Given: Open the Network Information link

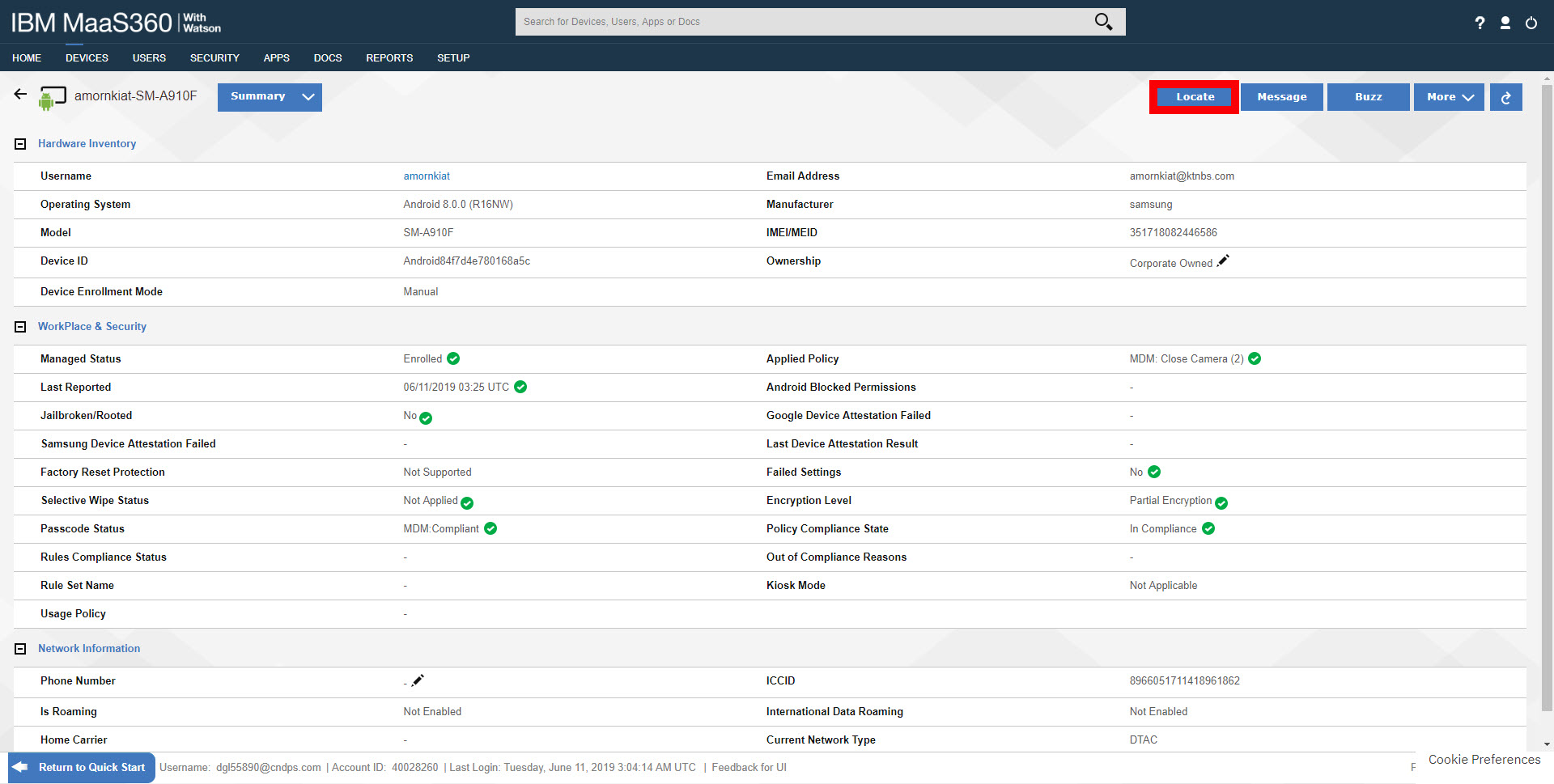Looking at the screenshot, I should tap(89, 649).
